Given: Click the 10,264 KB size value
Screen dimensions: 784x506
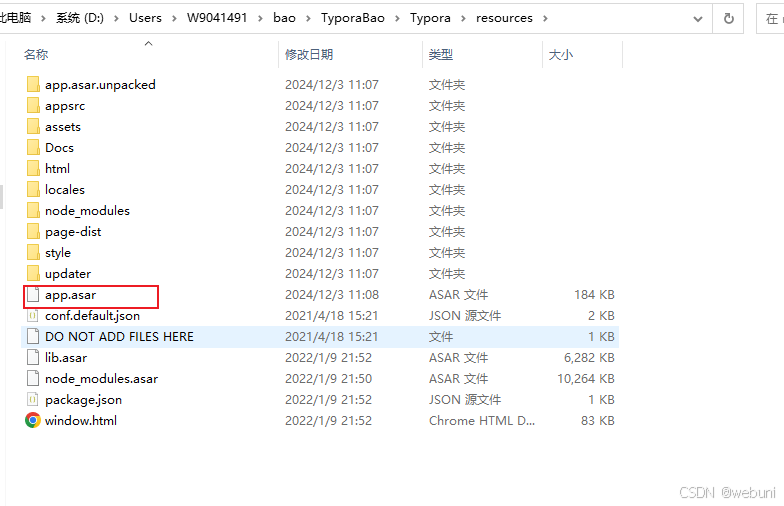Looking at the screenshot, I should pos(586,378).
